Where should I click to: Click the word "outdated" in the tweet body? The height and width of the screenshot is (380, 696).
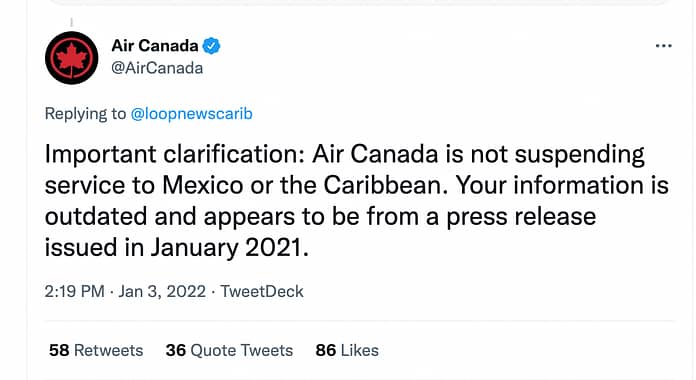click(96, 217)
